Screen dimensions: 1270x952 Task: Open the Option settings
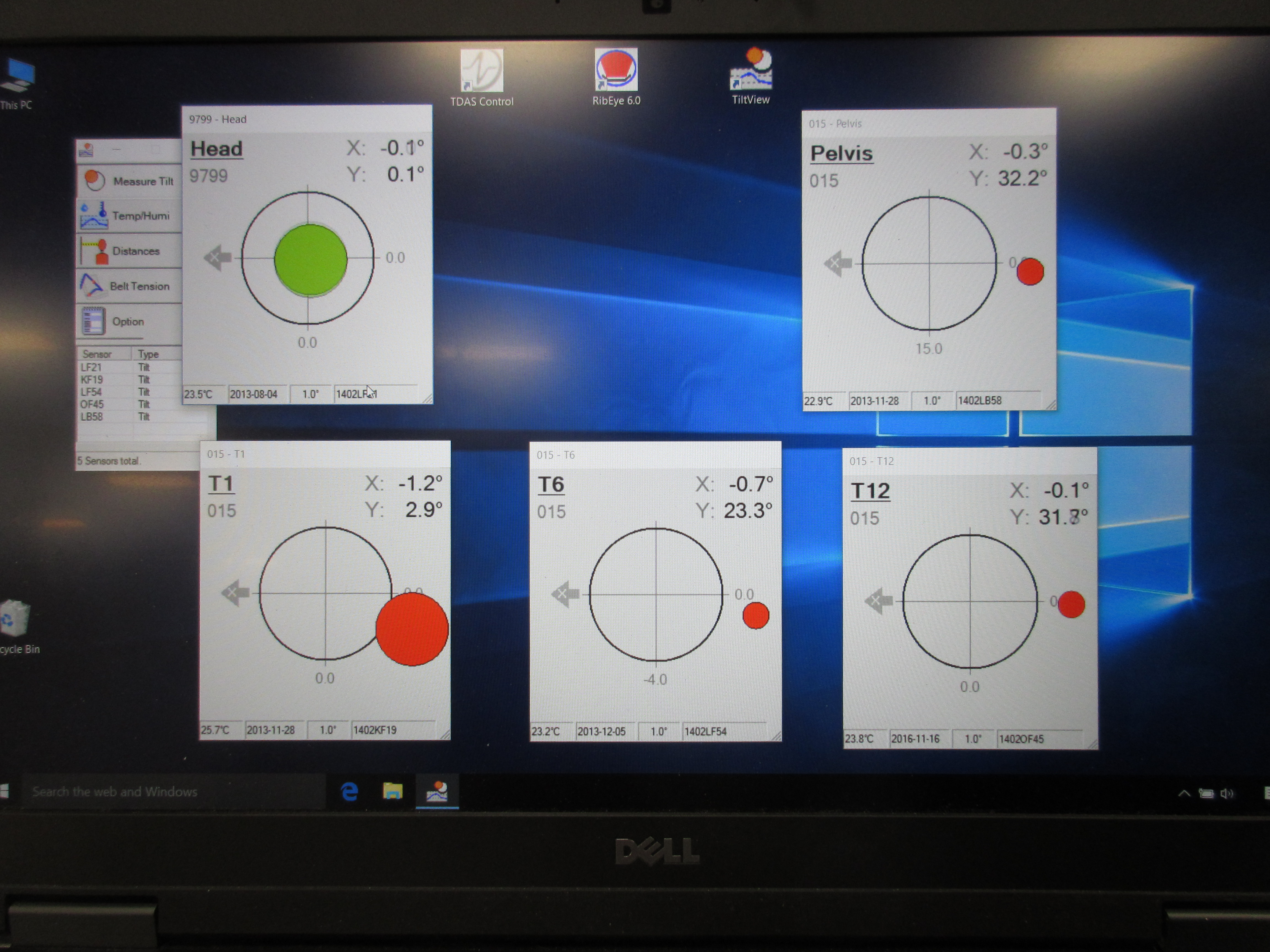pyautogui.click(x=129, y=321)
